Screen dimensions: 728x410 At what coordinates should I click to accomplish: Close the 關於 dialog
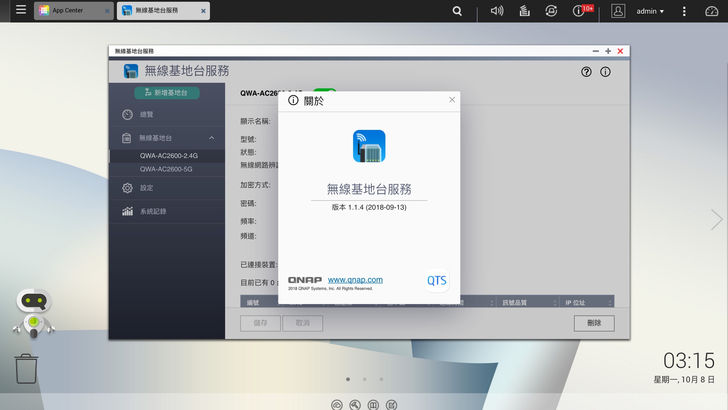click(452, 100)
